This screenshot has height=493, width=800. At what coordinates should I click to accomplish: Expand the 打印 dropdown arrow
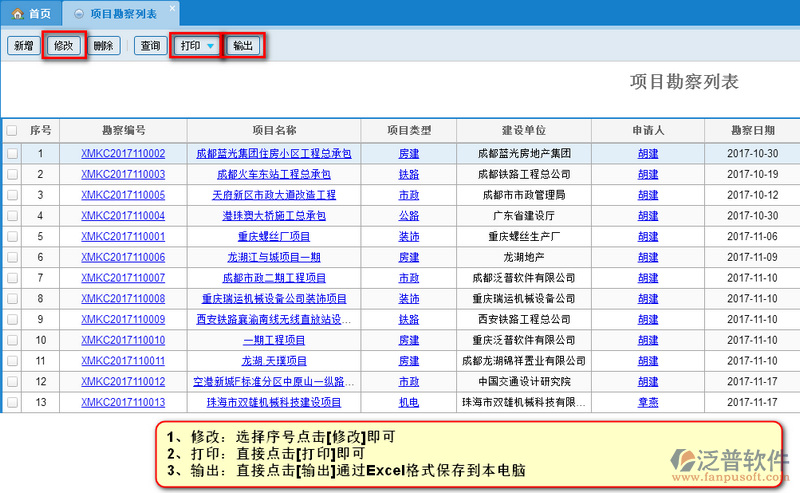(210, 47)
